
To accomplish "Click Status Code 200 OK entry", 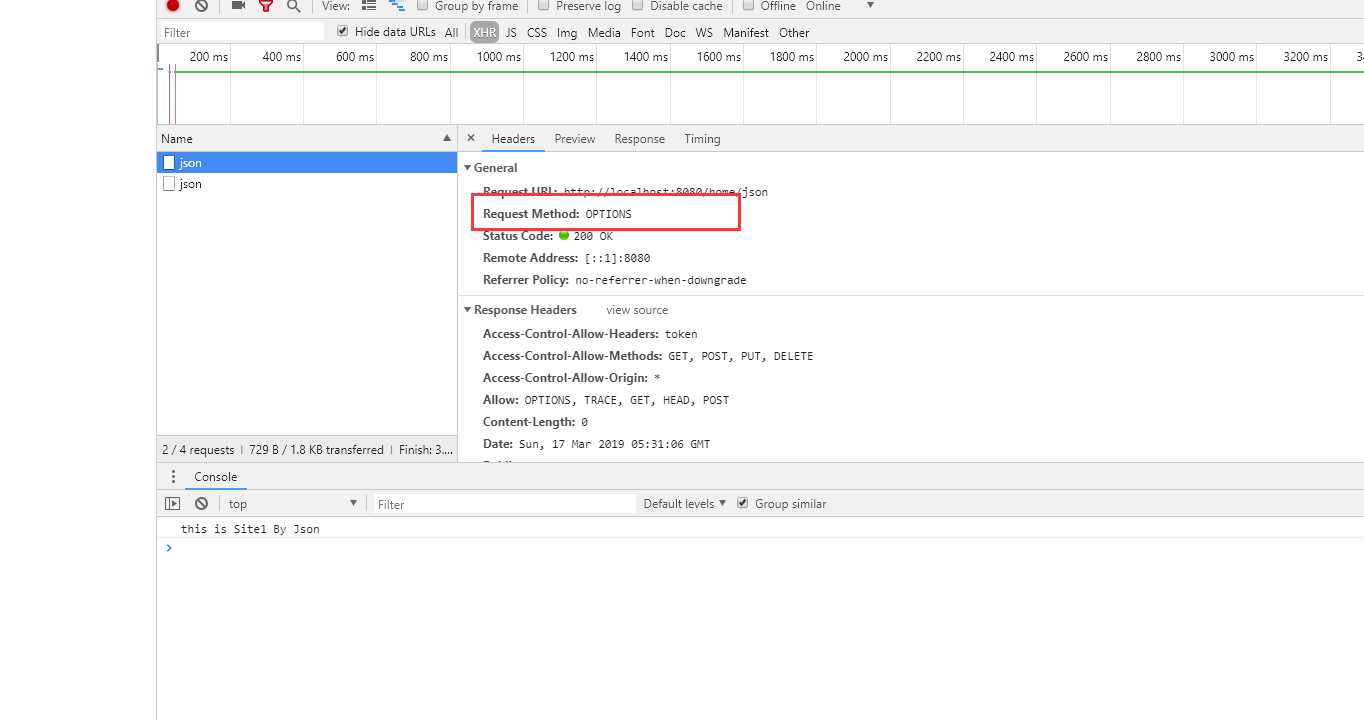I will point(548,236).
